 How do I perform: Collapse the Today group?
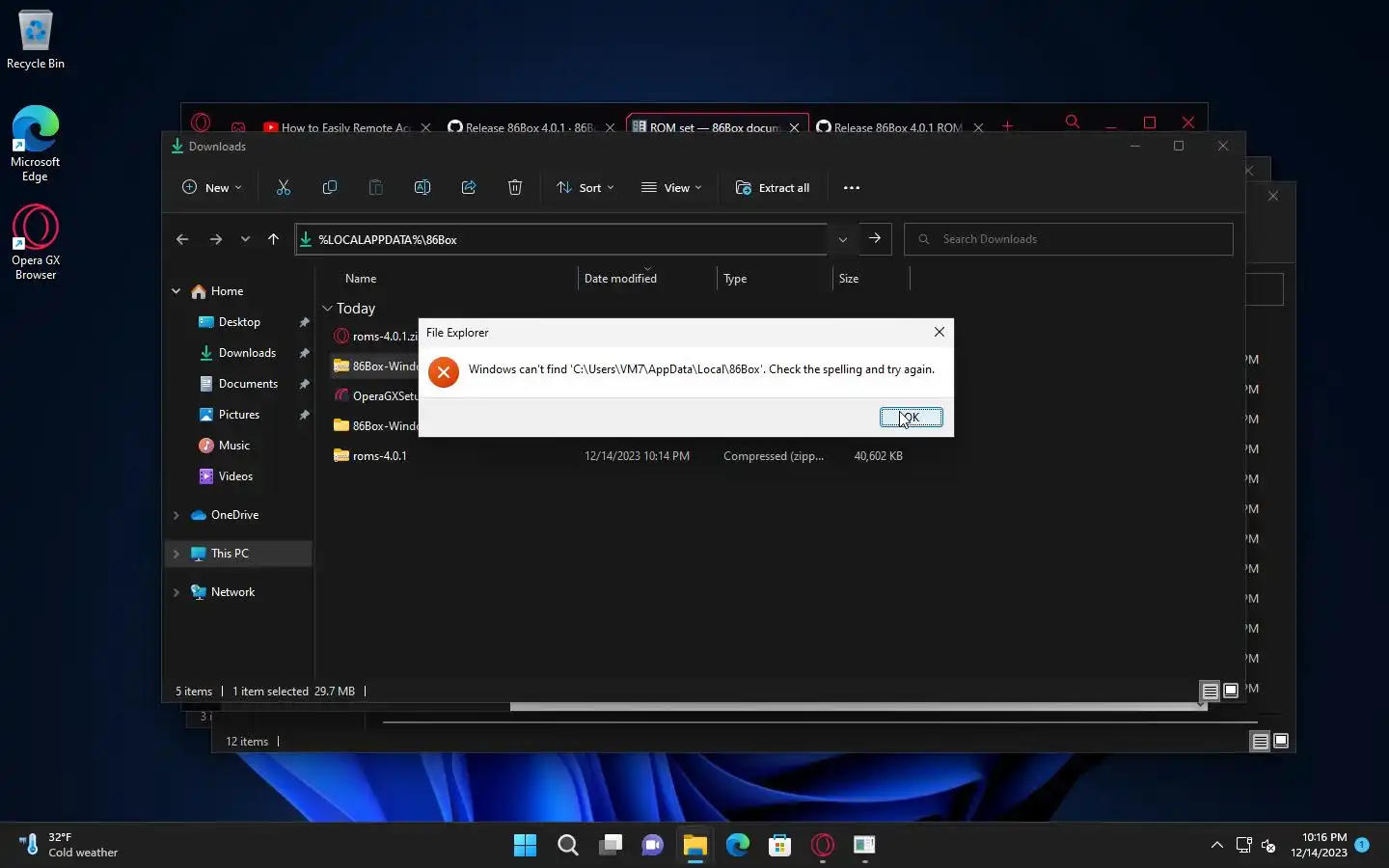(x=328, y=309)
